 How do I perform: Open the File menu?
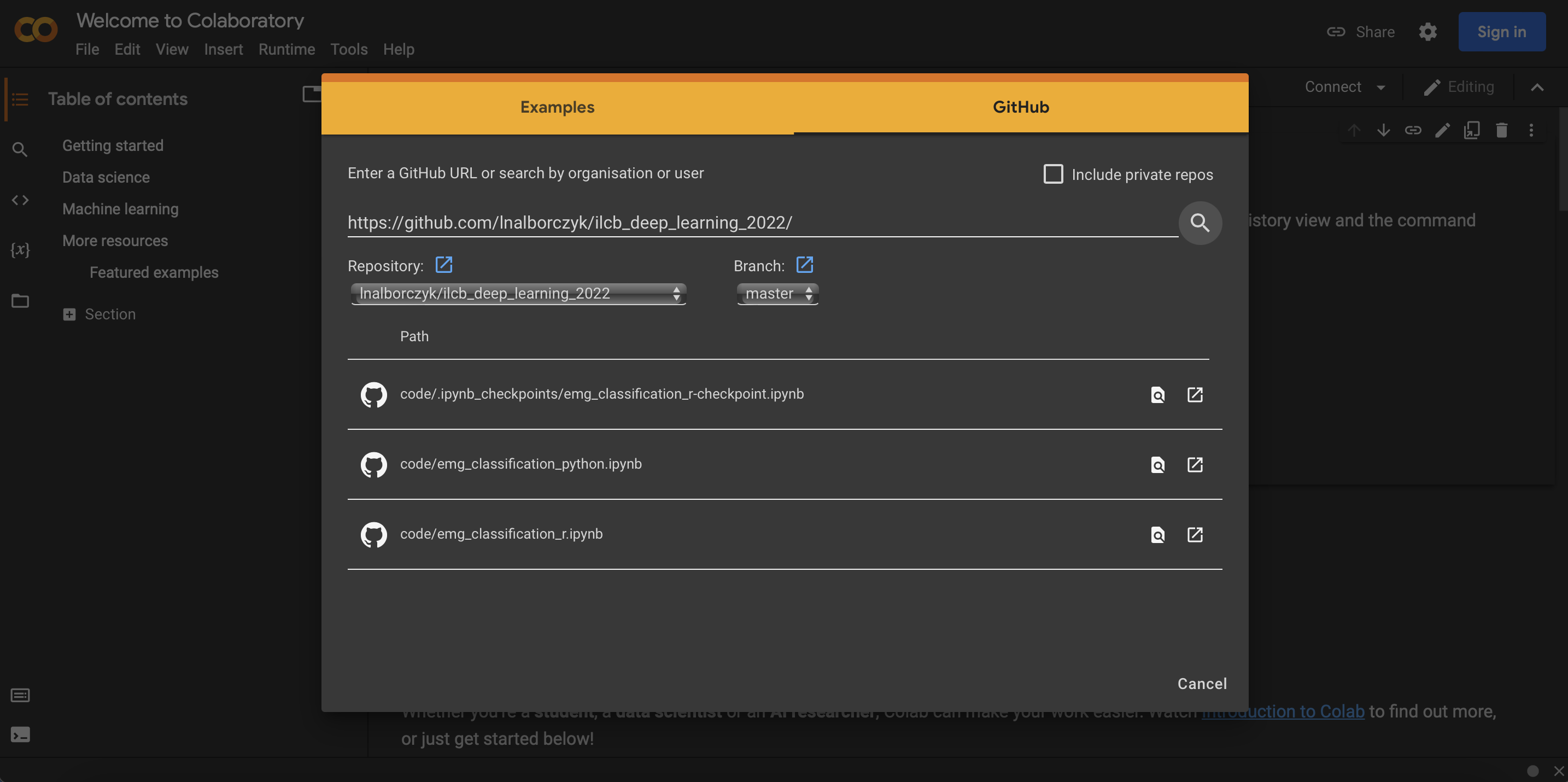pos(87,49)
